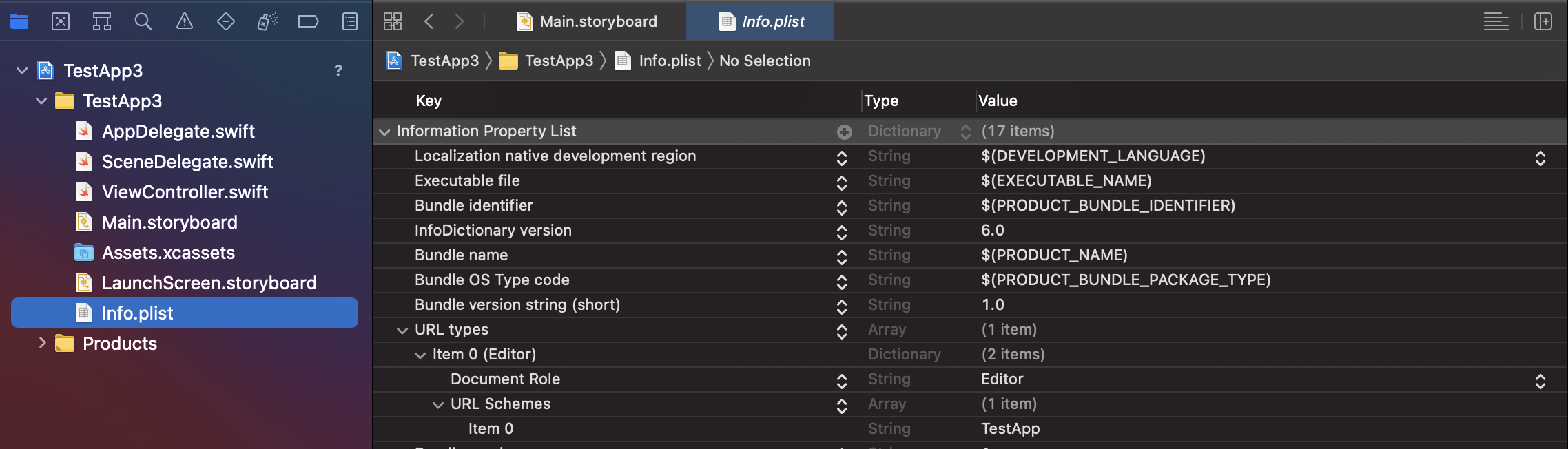Expand the Products folder
The height and width of the screenshot is (449, 1568).
click(x=42, y=343)
